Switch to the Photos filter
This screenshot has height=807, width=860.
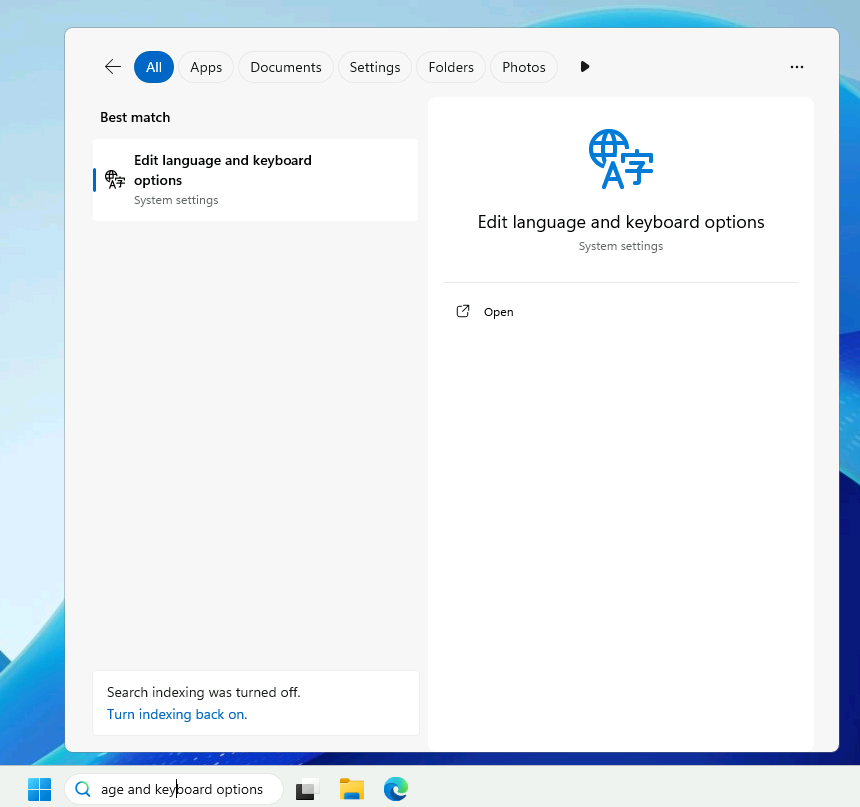click(524, 67)
